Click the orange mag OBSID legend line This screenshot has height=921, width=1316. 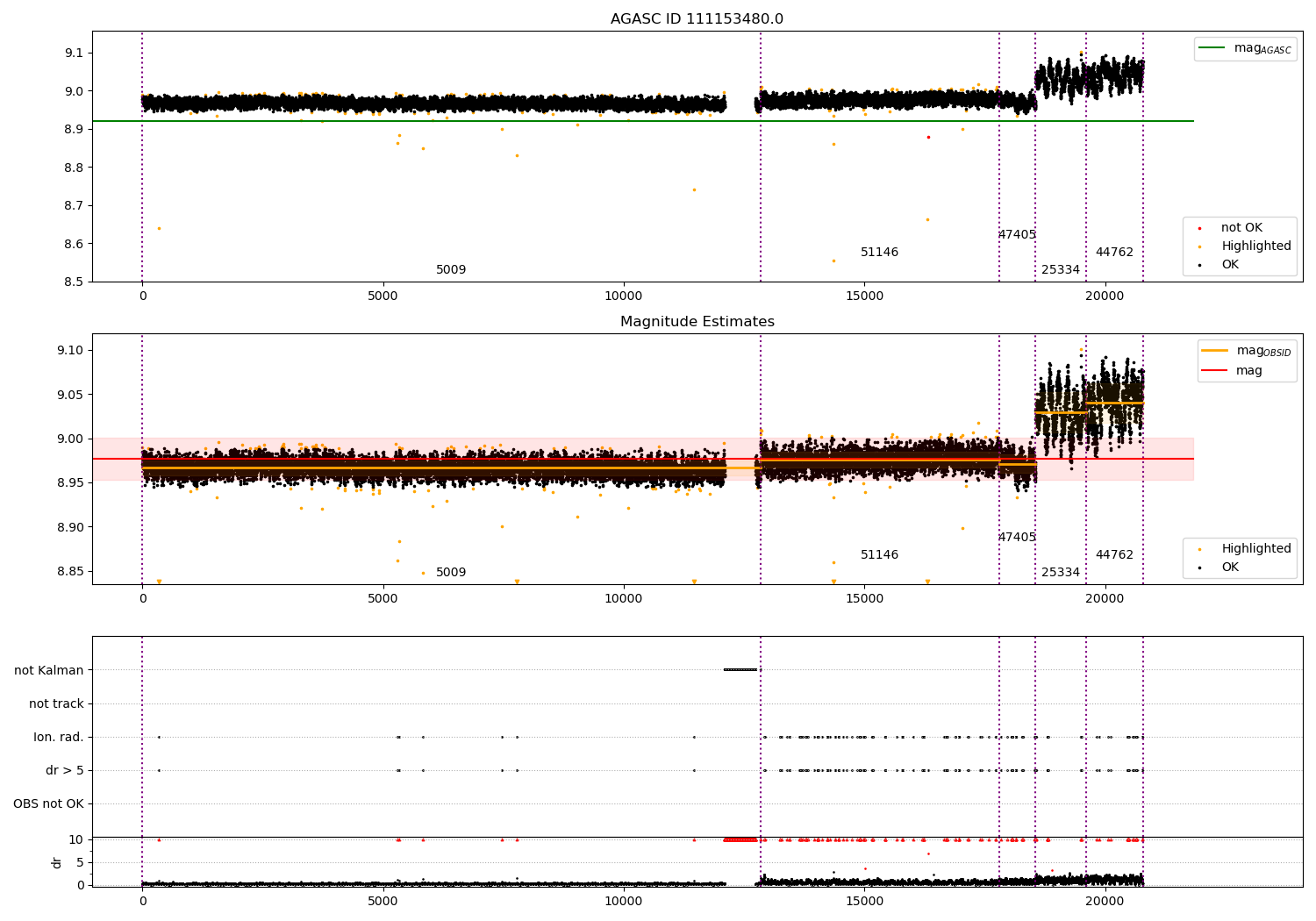coord(1214,351)
